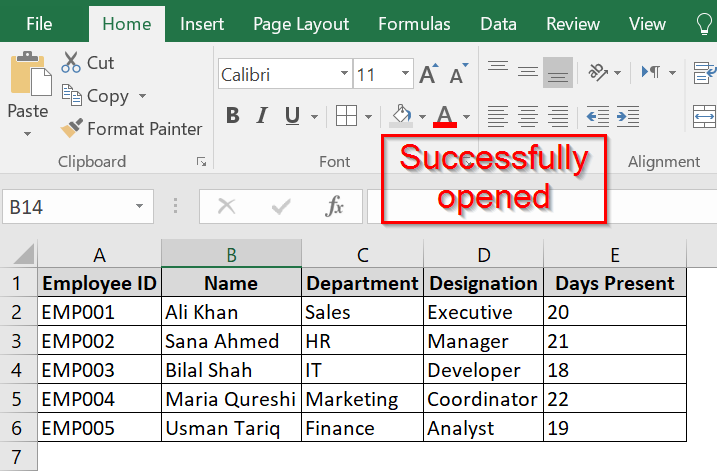Confirm formula bar entry with the checkmark
The width and height of the screenshot is (717, 471).
(x=281, y=207)
